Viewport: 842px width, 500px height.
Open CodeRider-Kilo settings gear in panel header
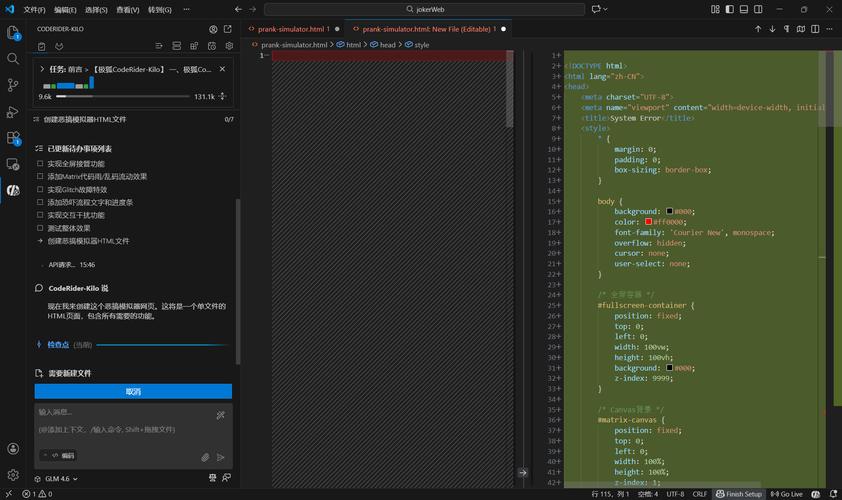[x=229, y=46]
